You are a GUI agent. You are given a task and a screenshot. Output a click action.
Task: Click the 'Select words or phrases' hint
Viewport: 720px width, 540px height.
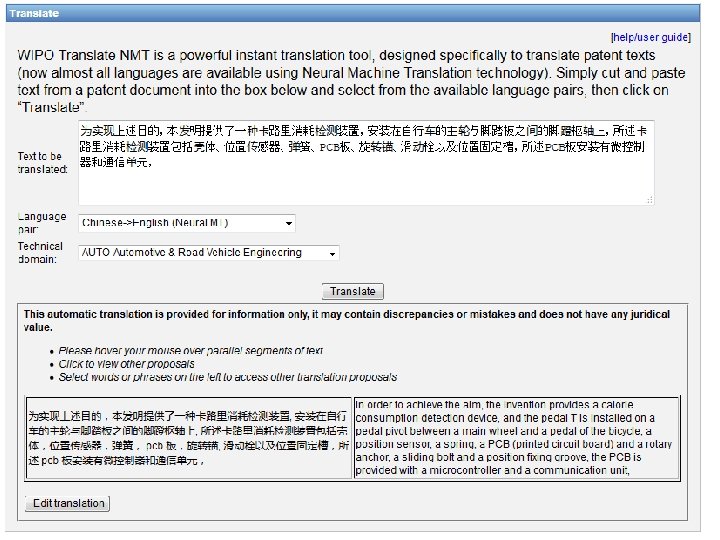click(228, 377)
